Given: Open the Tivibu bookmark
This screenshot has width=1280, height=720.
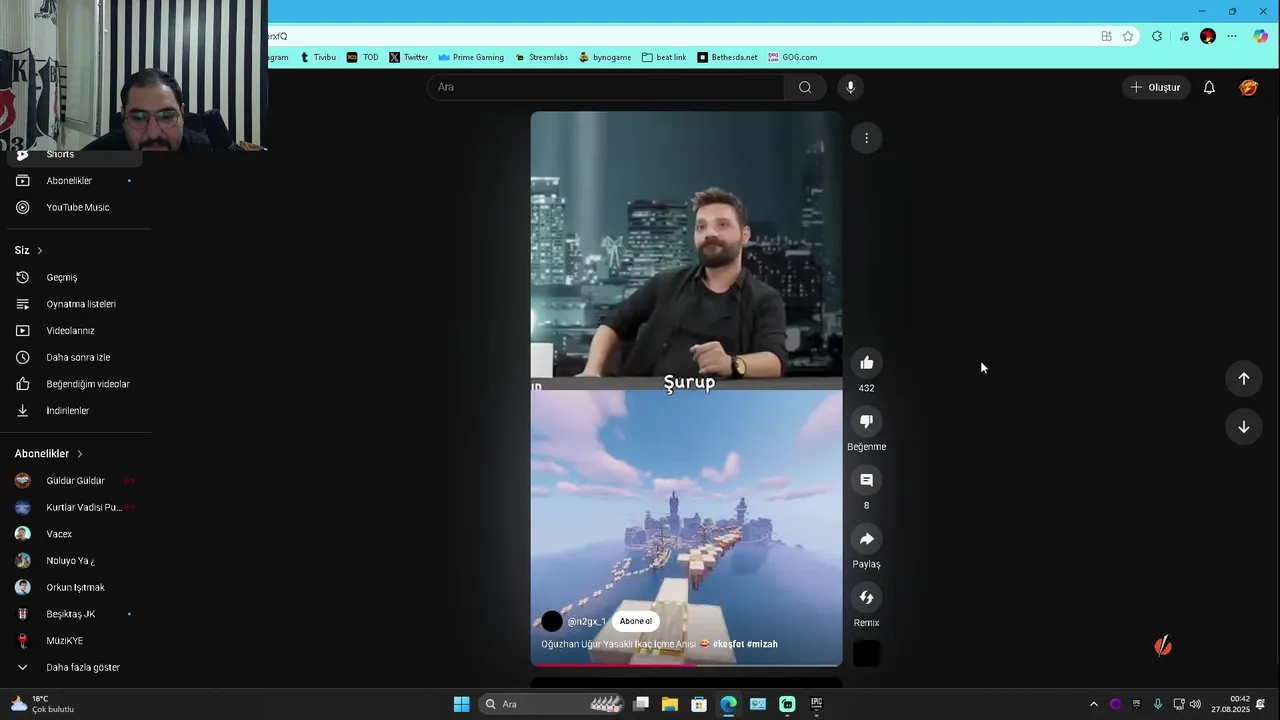Looking at the screenshot, I should pyautogui.click(x=317, y=57).
